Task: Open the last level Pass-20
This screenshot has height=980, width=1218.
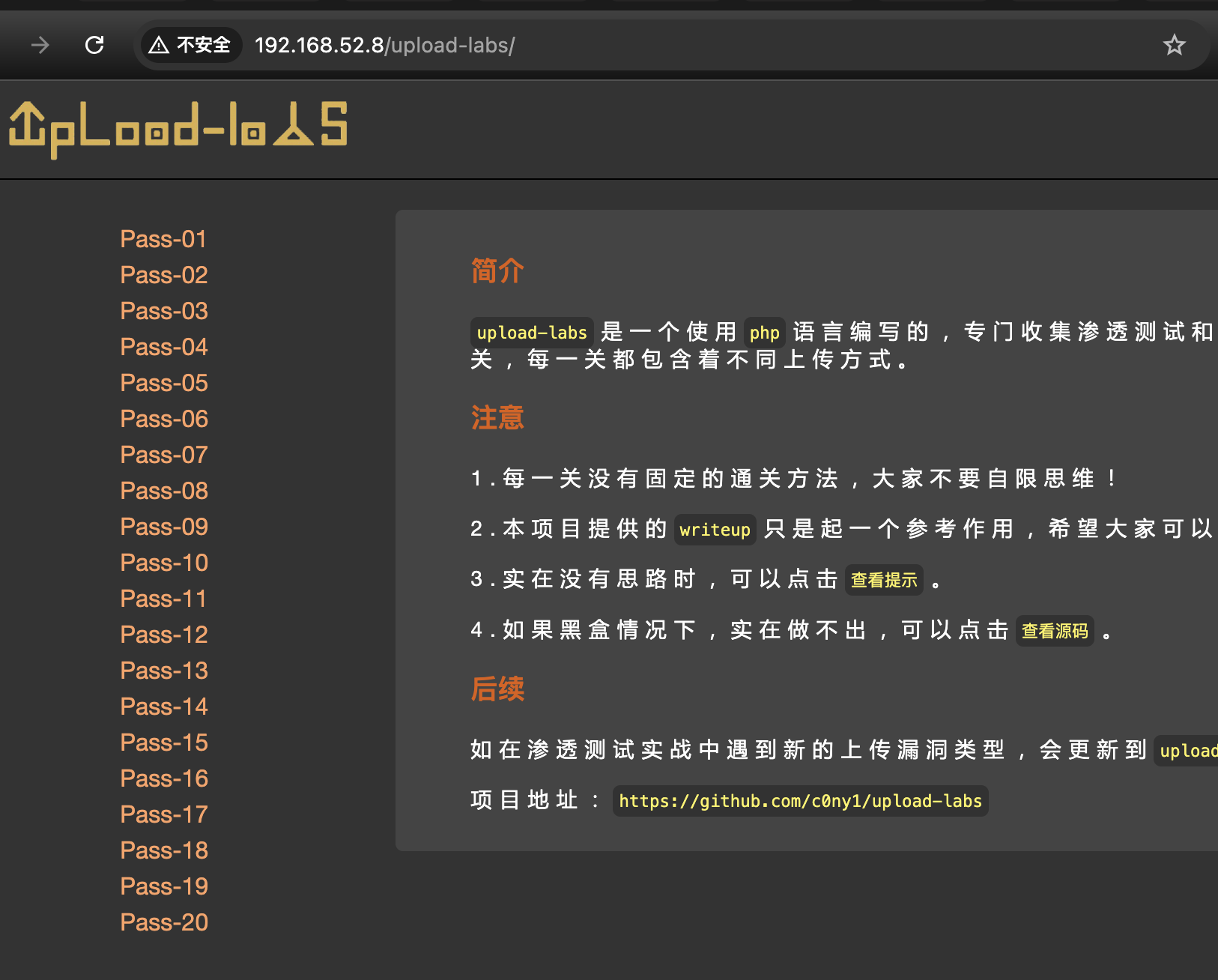Action: [164, 922]
